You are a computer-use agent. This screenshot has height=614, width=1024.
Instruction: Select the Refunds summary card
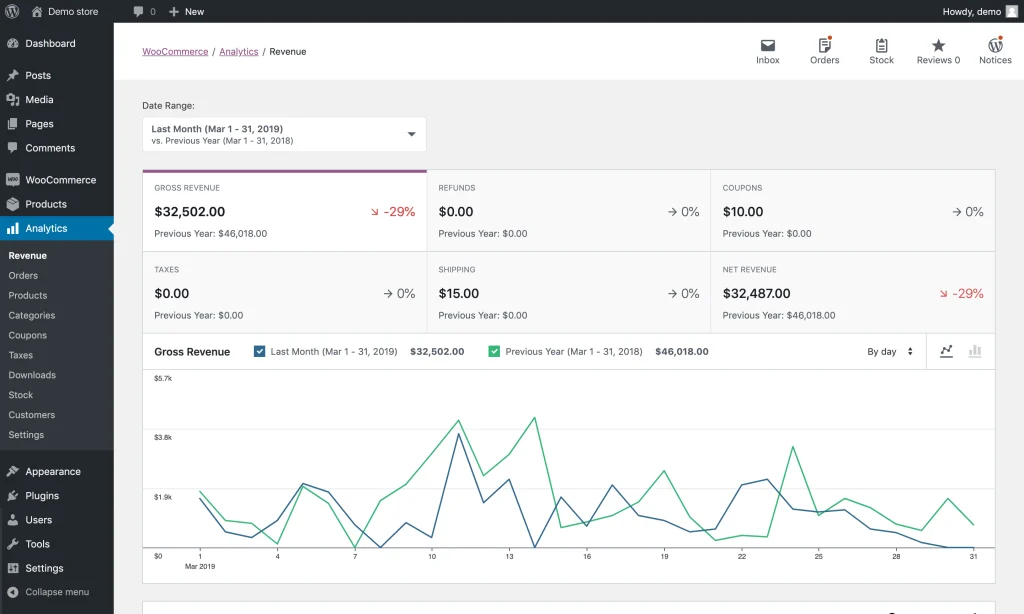click(x=568, y=210)
